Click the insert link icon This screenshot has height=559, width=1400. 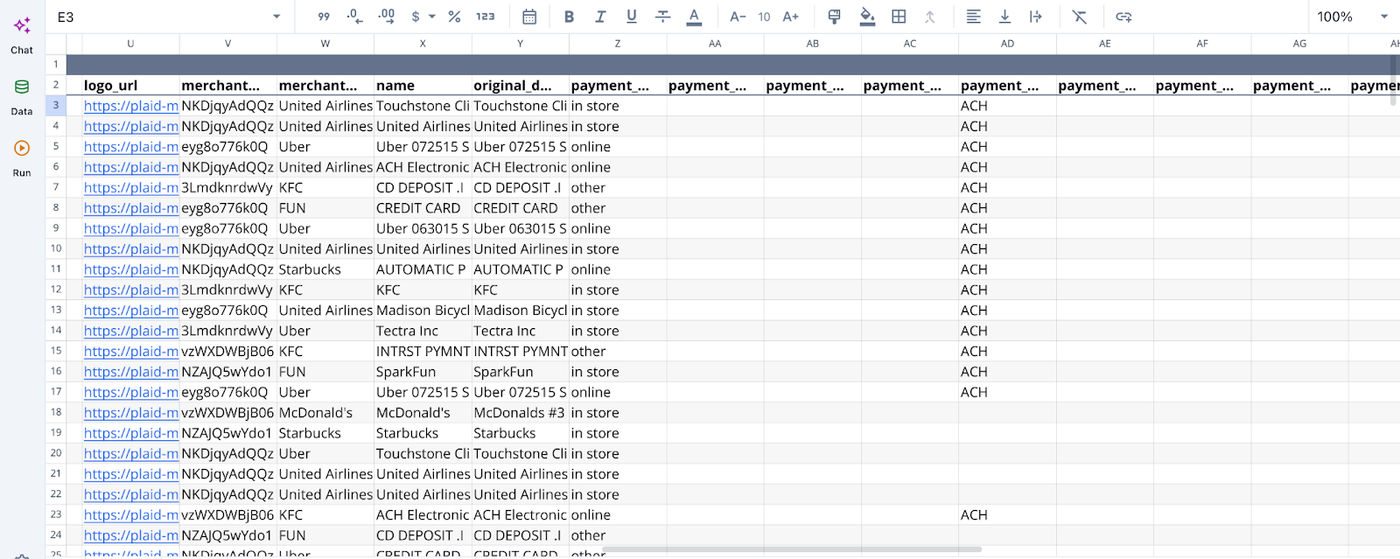1123,16
